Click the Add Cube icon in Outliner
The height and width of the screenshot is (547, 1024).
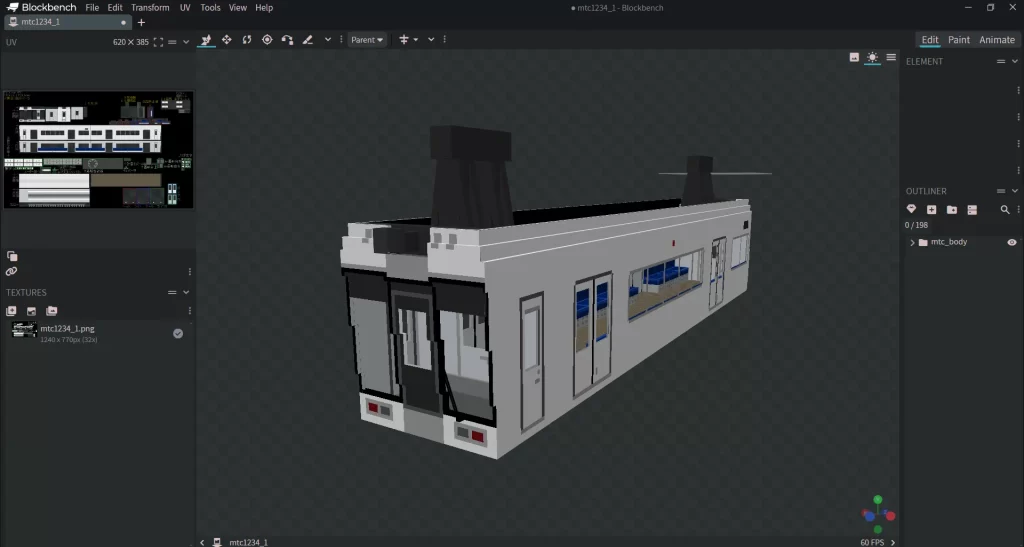coord(931,210)
